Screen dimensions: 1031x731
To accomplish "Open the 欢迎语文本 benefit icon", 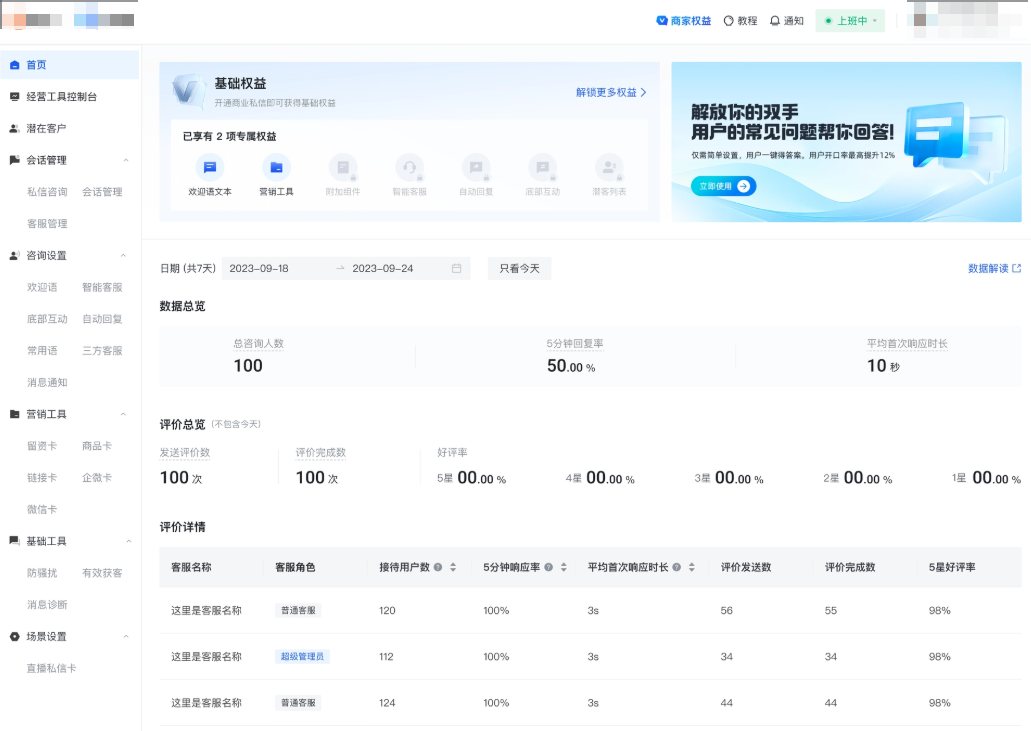I will pyautogui.click(x=210, y=170).
